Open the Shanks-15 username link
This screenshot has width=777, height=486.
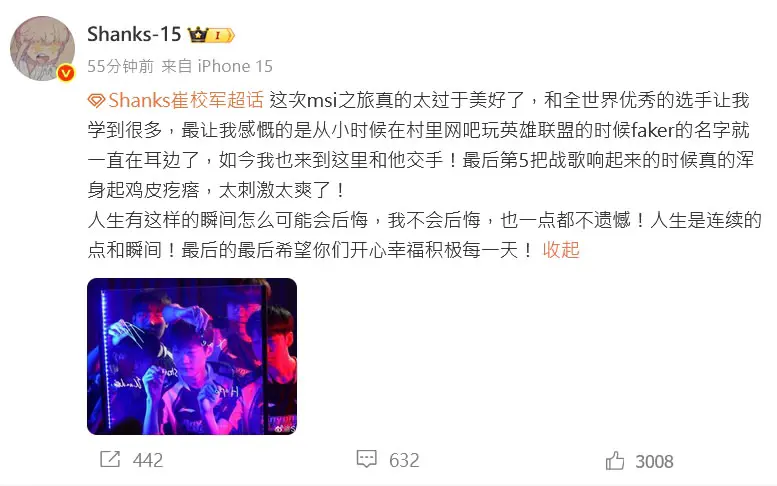coord(134,34)
